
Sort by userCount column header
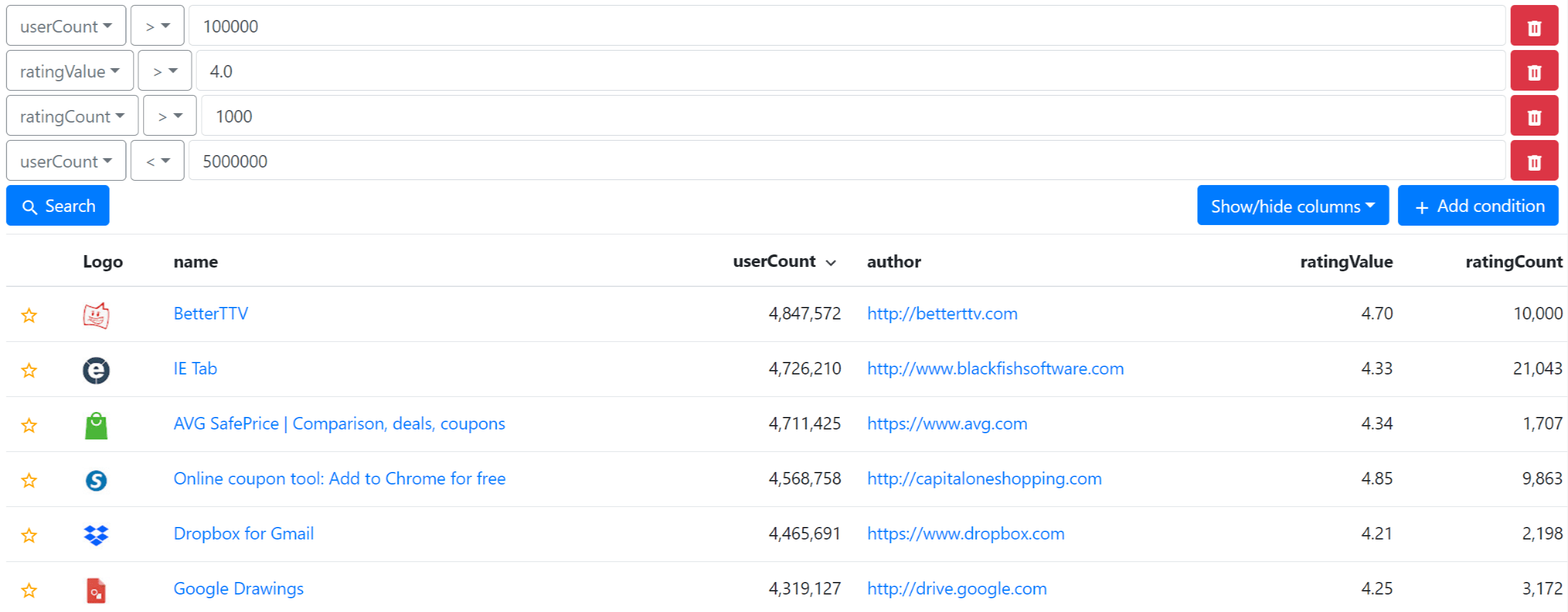point(784,261)
